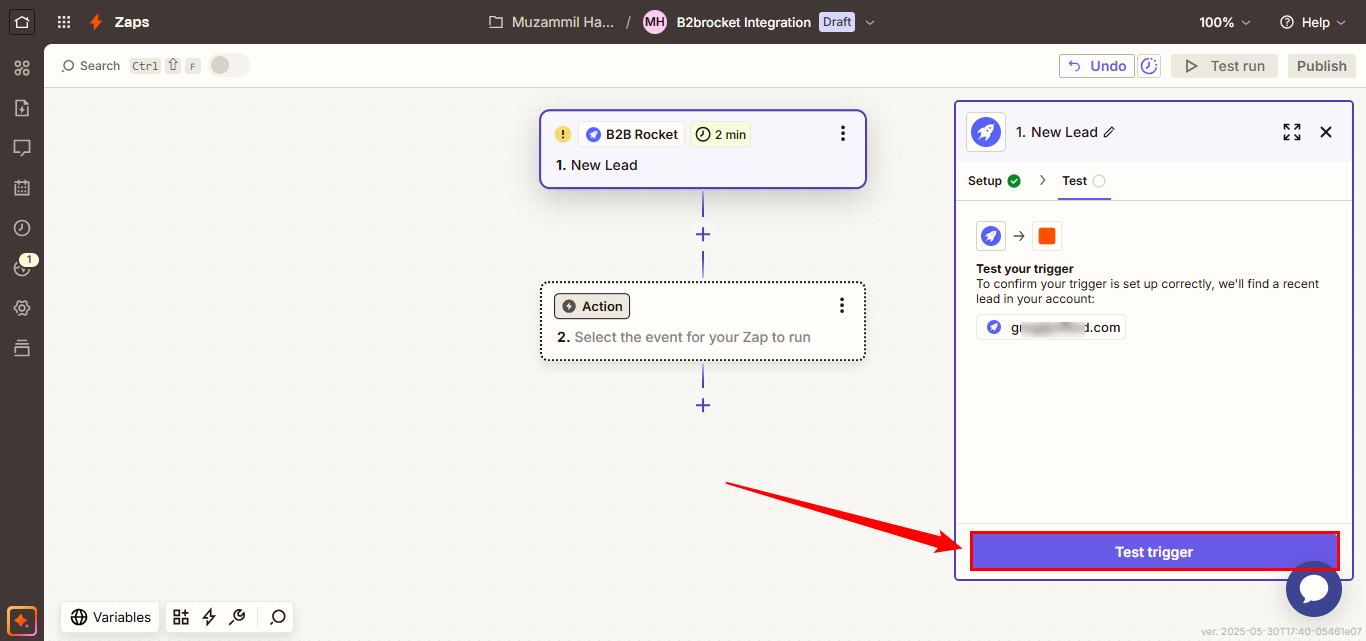Expand the step panel to full screen
This screenshot has width=1366, height=641.
click(x=1292, y=132)
